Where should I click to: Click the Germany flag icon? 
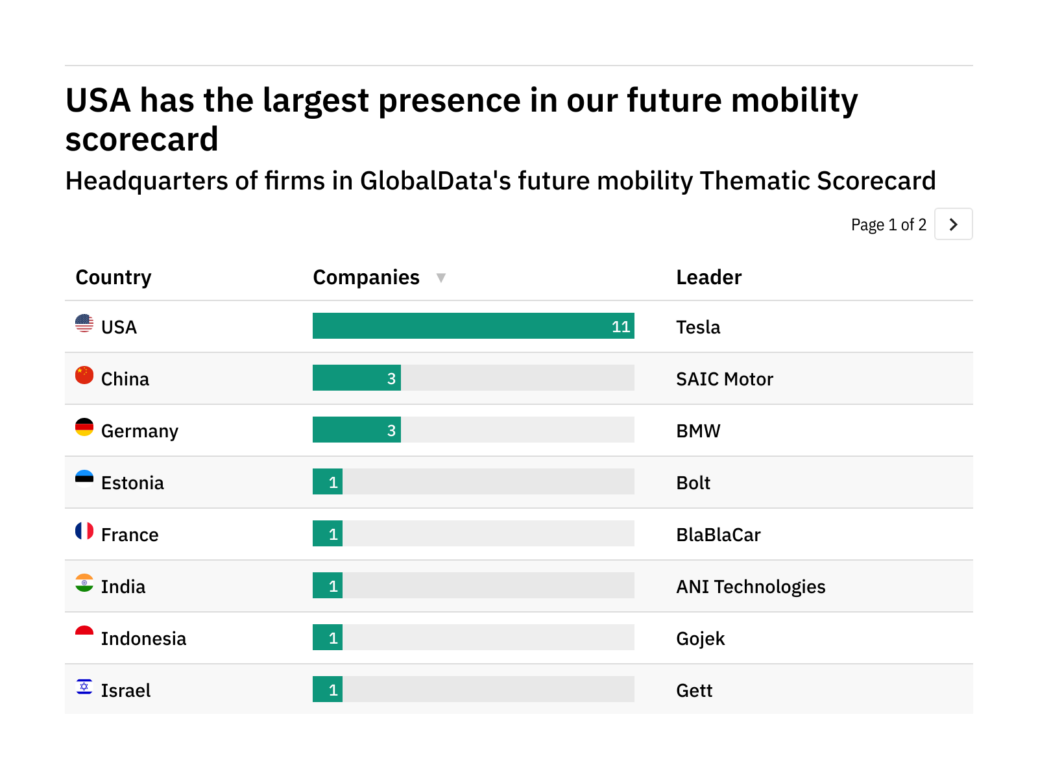84,428
